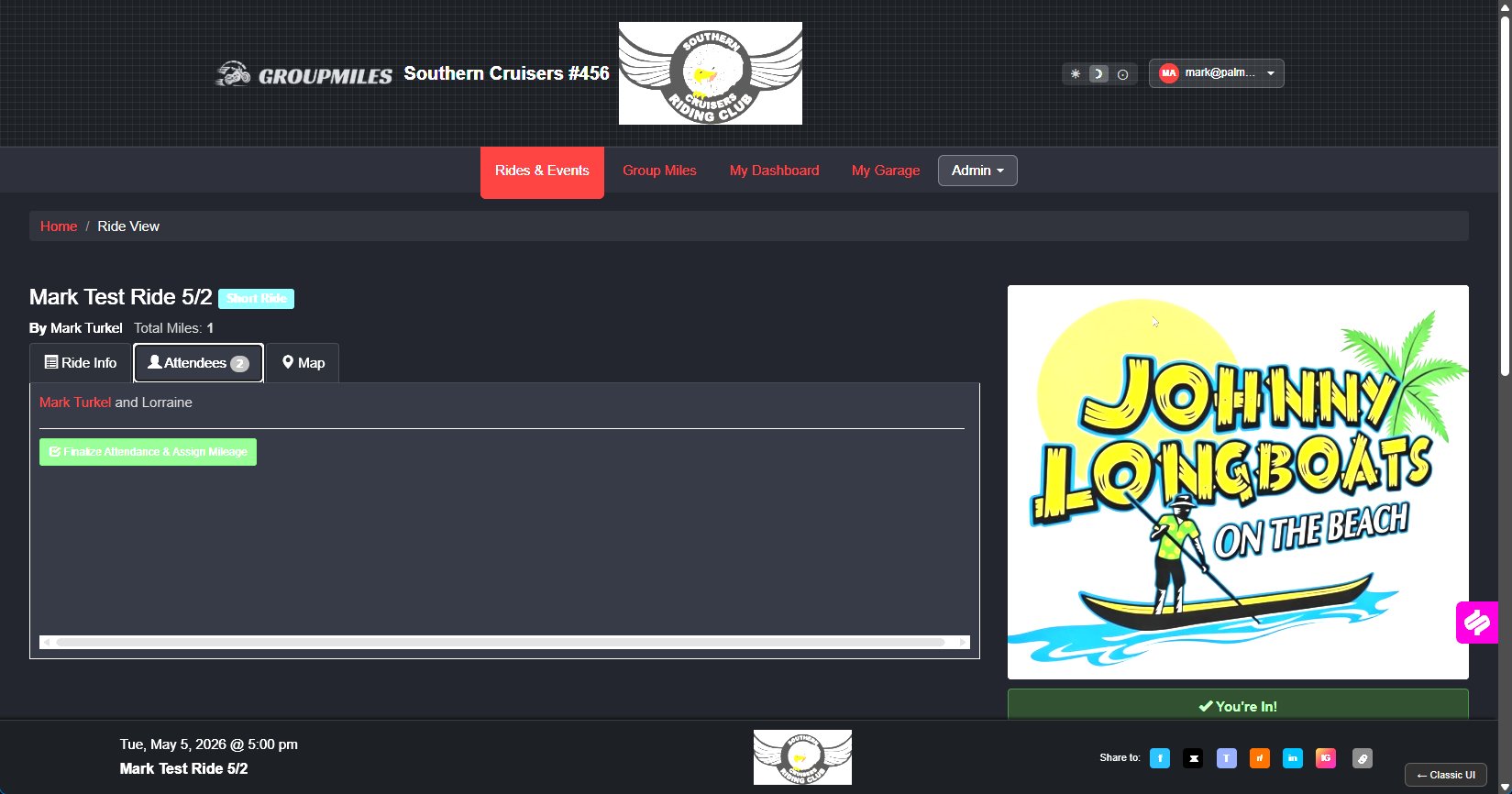Viewport: 1512px width, 794px height.
Task: Switch to the light theme sun icon
Action: tap(1076, 73)
